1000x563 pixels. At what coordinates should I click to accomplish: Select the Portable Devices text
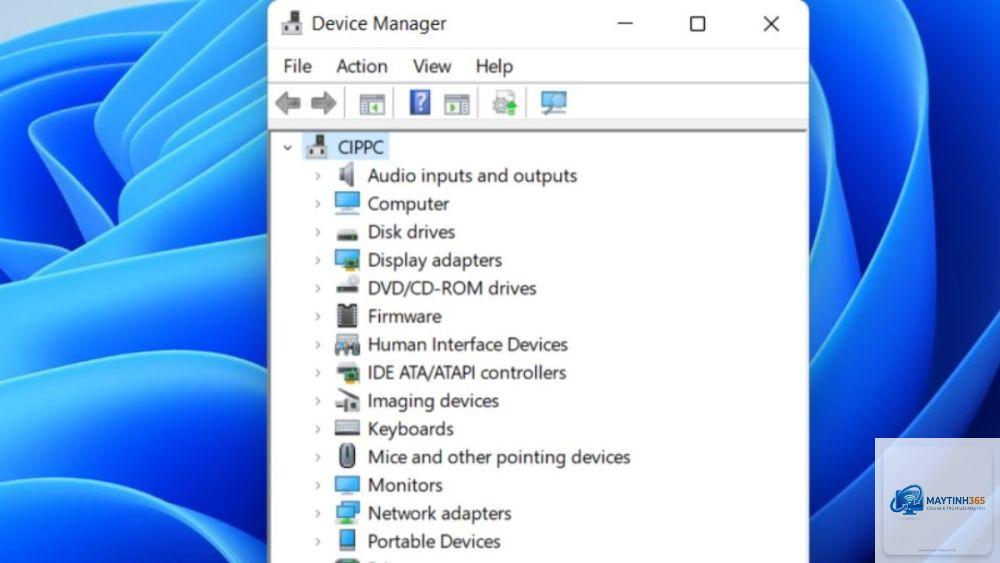434,541
